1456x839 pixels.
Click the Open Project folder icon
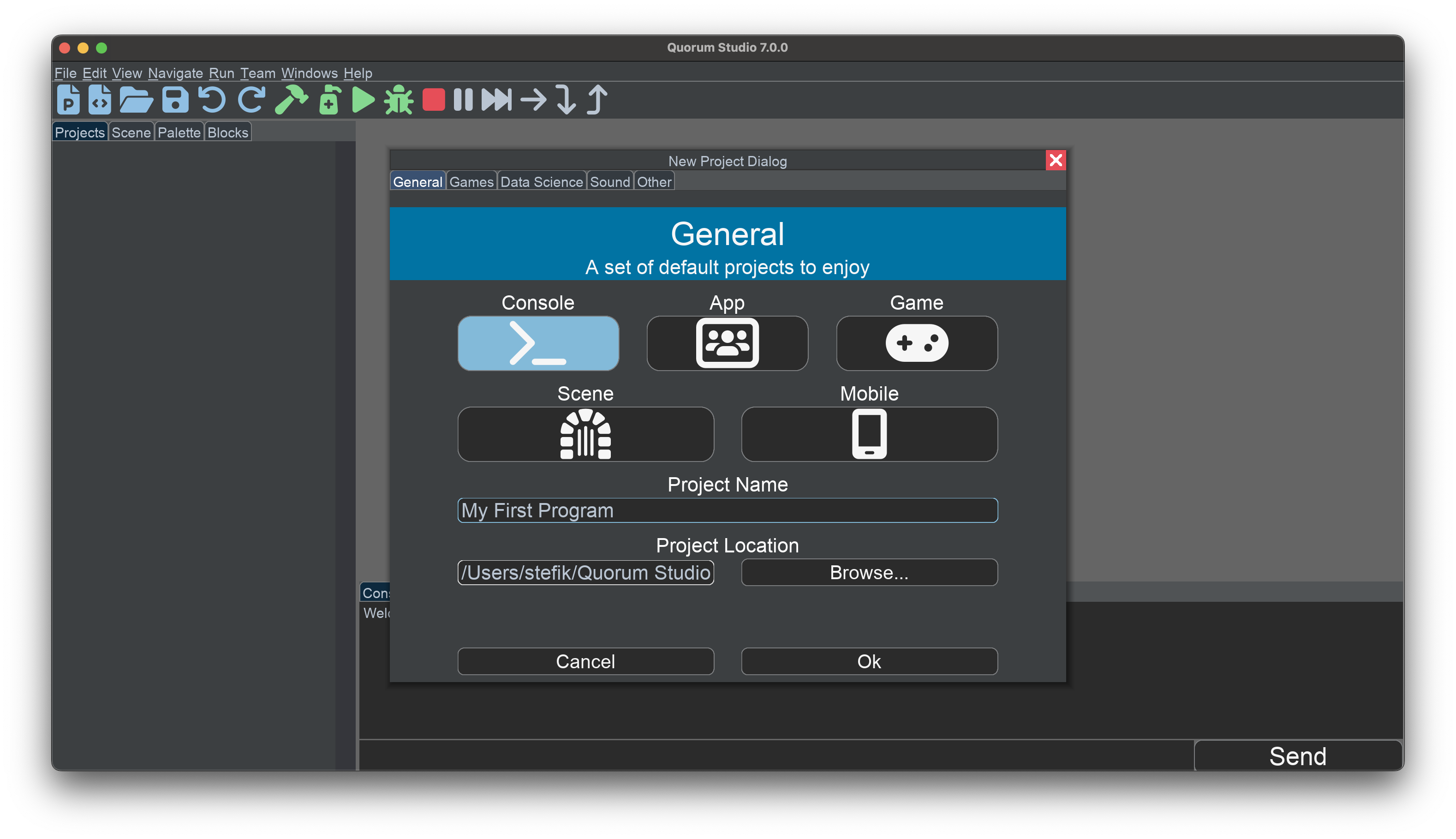[136, 100]
